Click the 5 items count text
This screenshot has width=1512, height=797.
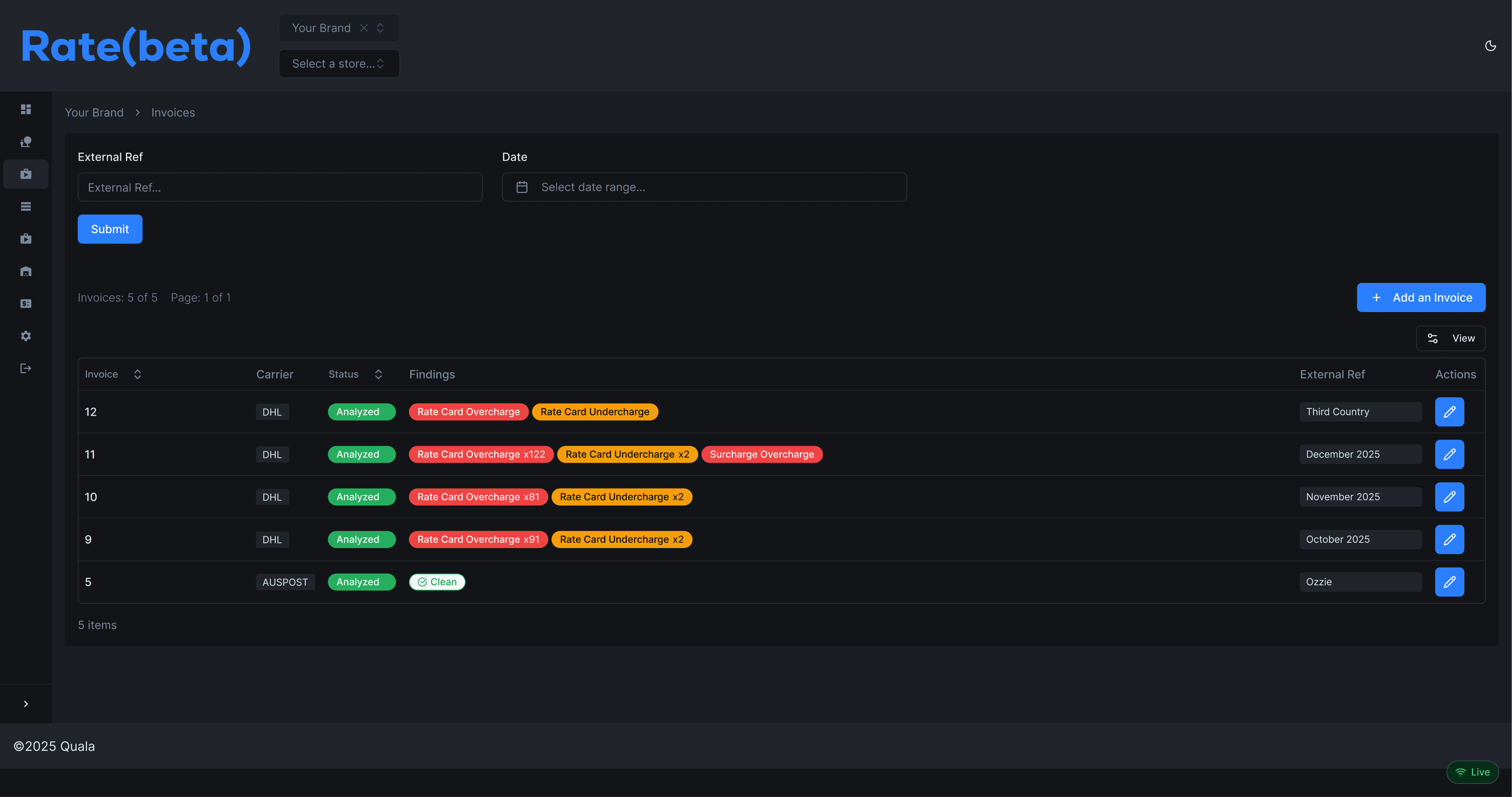point(98,625)
